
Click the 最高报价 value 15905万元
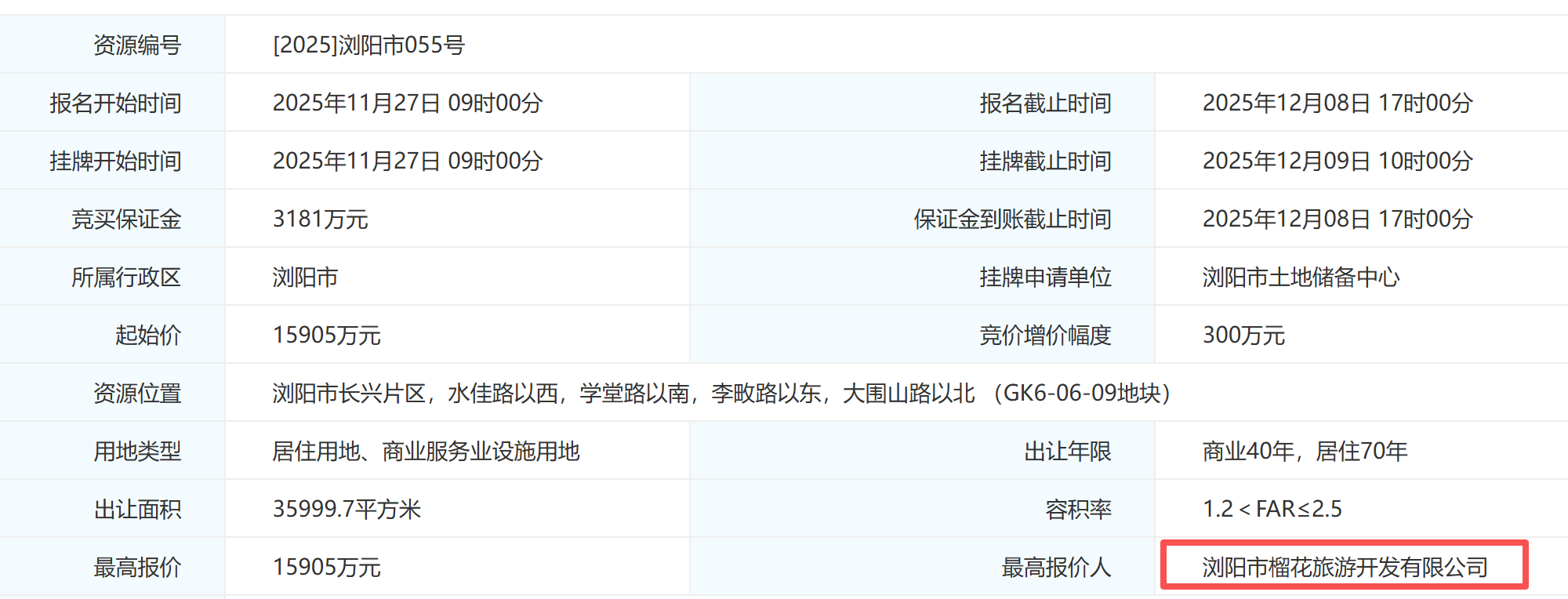click(x=326, y=567)
